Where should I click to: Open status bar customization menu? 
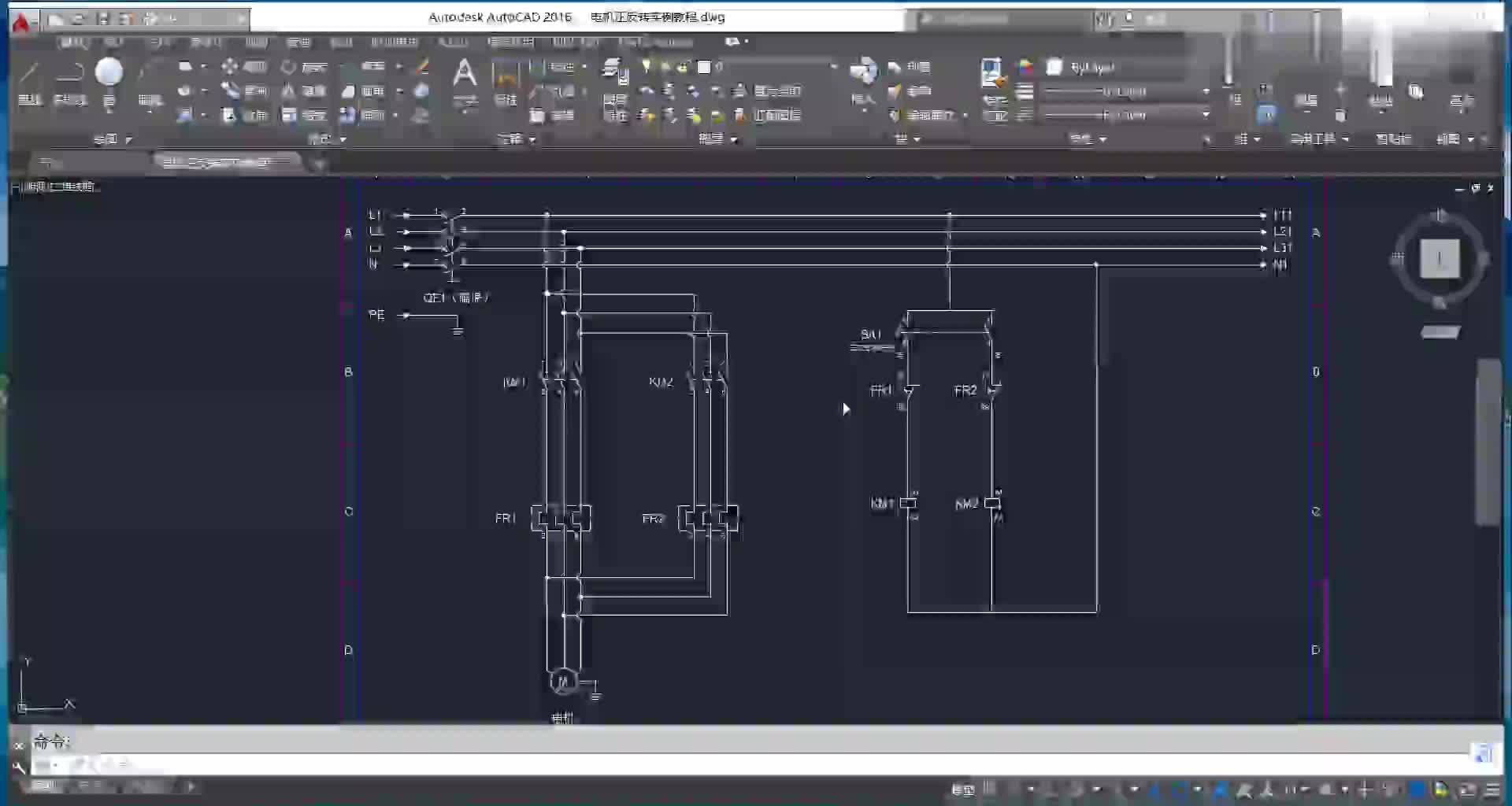tap(1492, 789)
